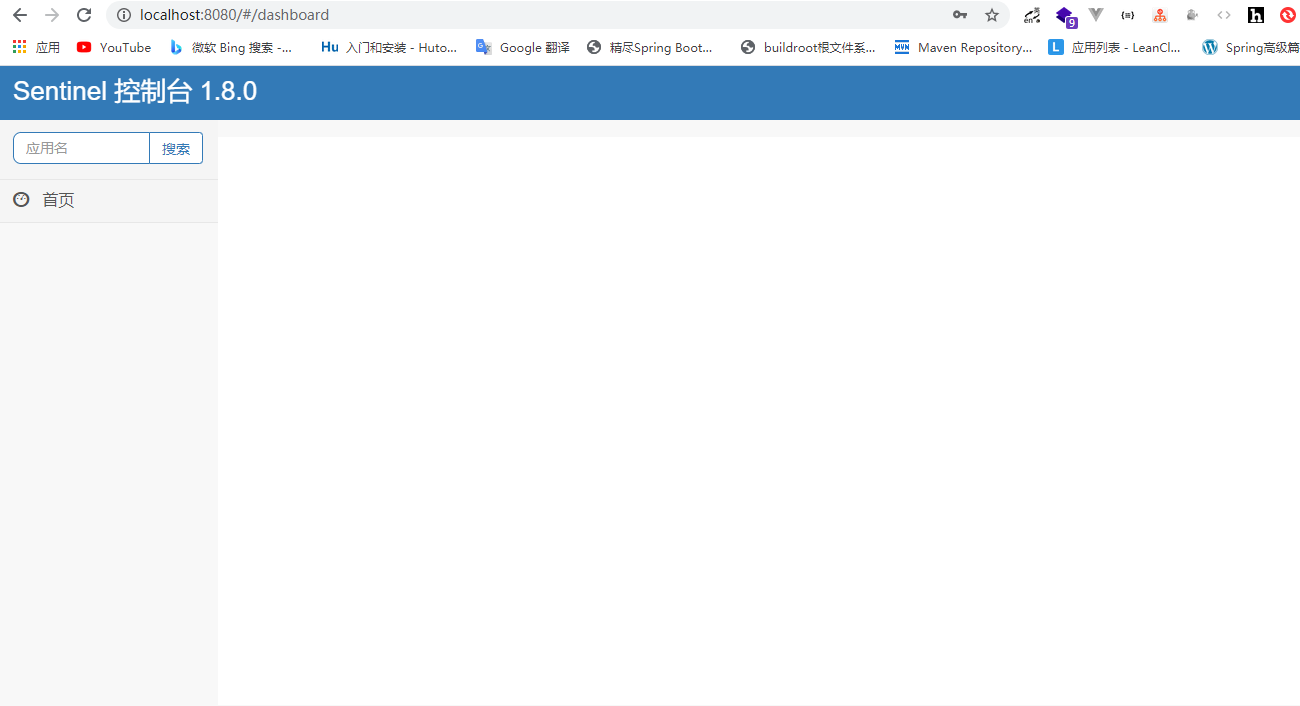The height and width of the screenshot is (706, 1300).
Task: Focus the 应用名 search input field
Action: point(82,148)
